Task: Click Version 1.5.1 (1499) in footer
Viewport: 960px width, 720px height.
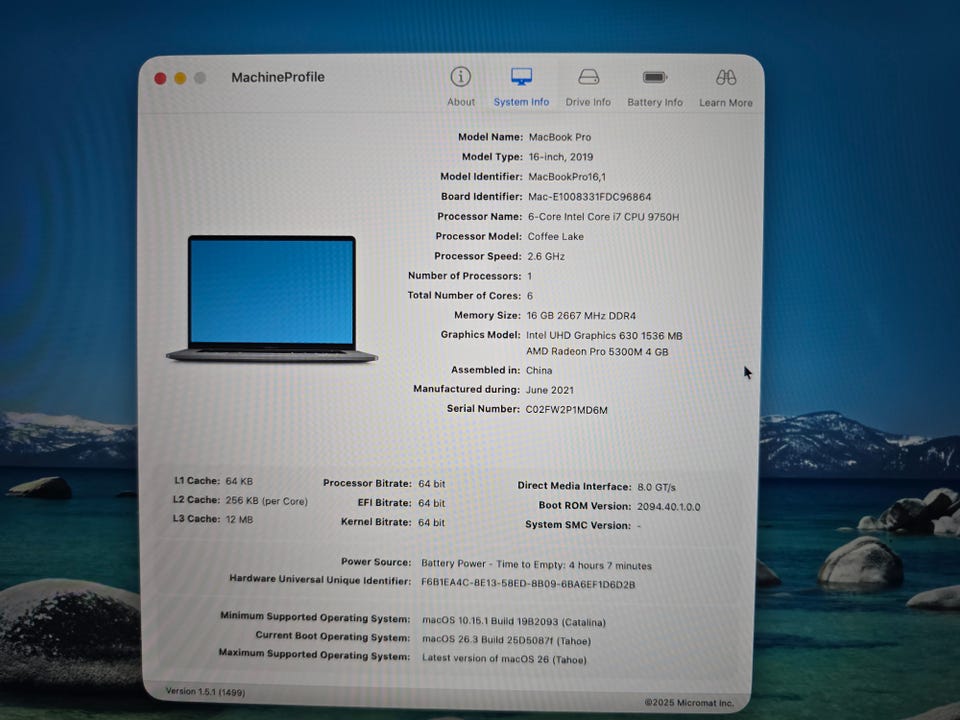Action: (205, 692)
